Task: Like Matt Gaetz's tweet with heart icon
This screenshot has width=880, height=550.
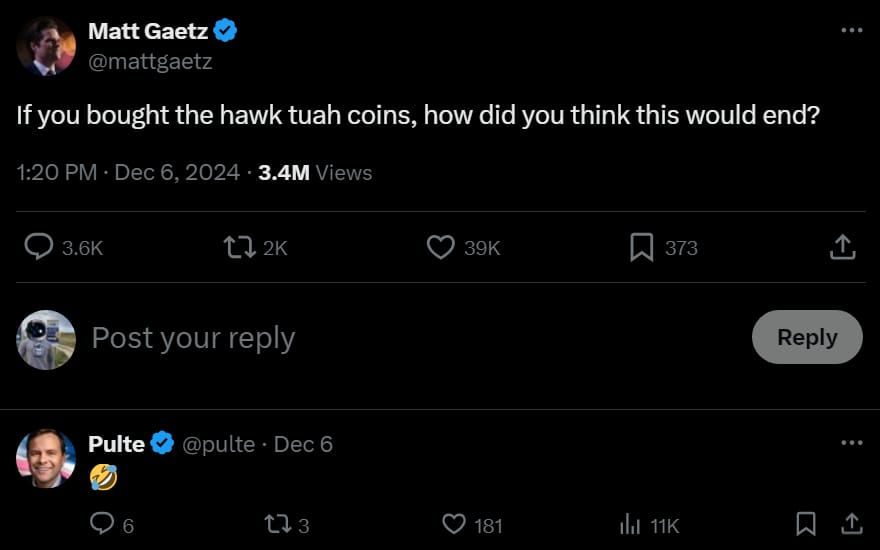Action: [x=440, y=247]
